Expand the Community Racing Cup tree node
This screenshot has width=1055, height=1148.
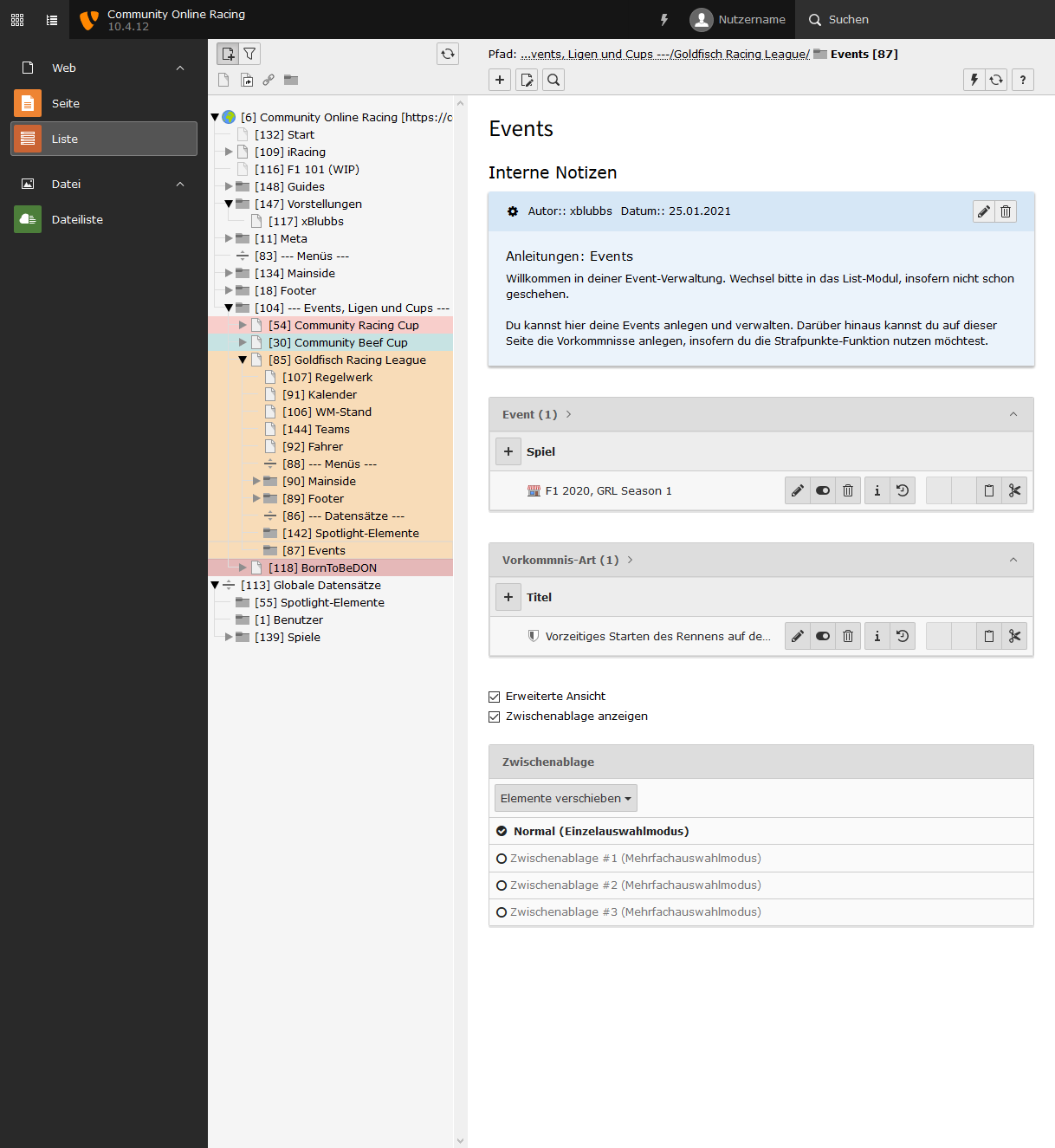click(243, 325)
